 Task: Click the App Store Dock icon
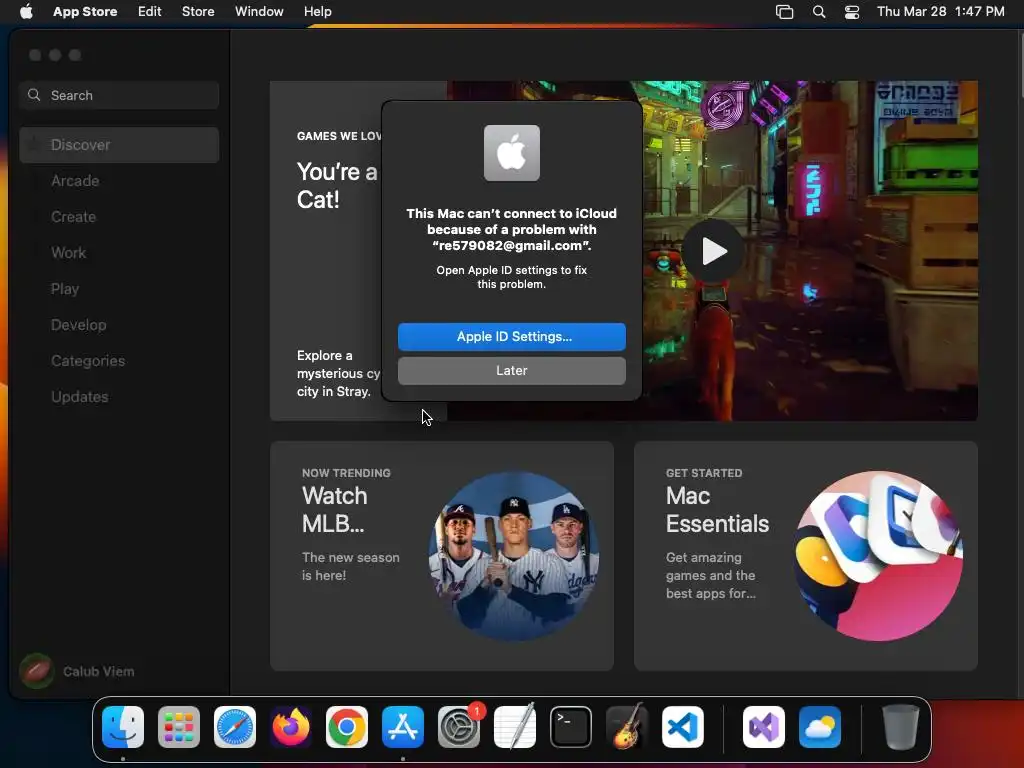click(x=403, y=727)
